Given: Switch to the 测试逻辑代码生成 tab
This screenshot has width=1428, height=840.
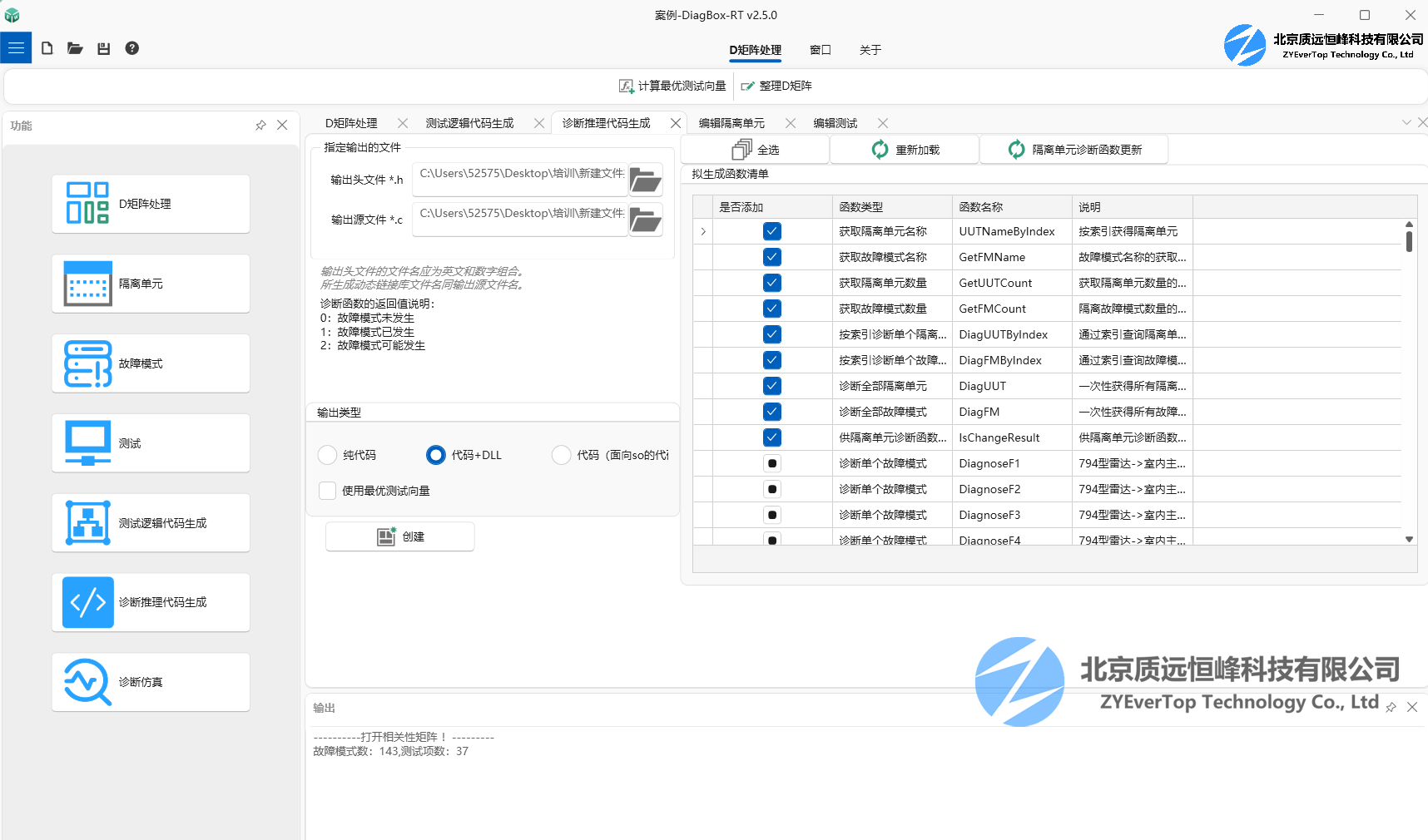Looking at the screenshot, I should [470, 123].
